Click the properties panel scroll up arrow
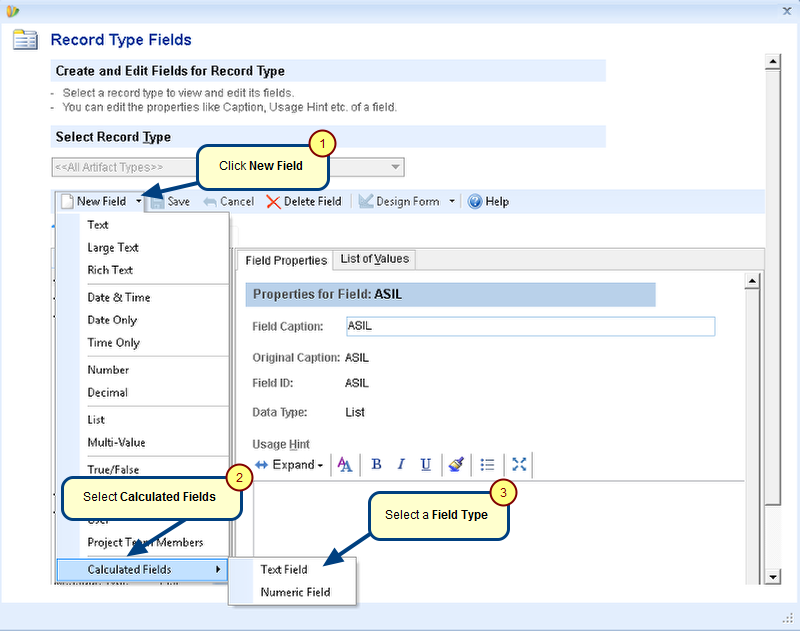 (752, 281)
